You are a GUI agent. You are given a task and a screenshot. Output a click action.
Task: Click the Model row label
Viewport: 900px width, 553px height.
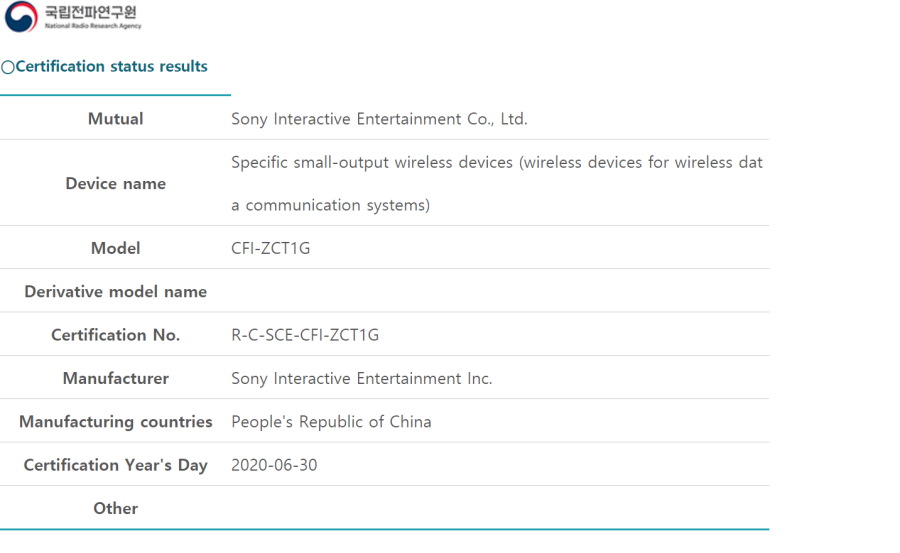point(115,248)
